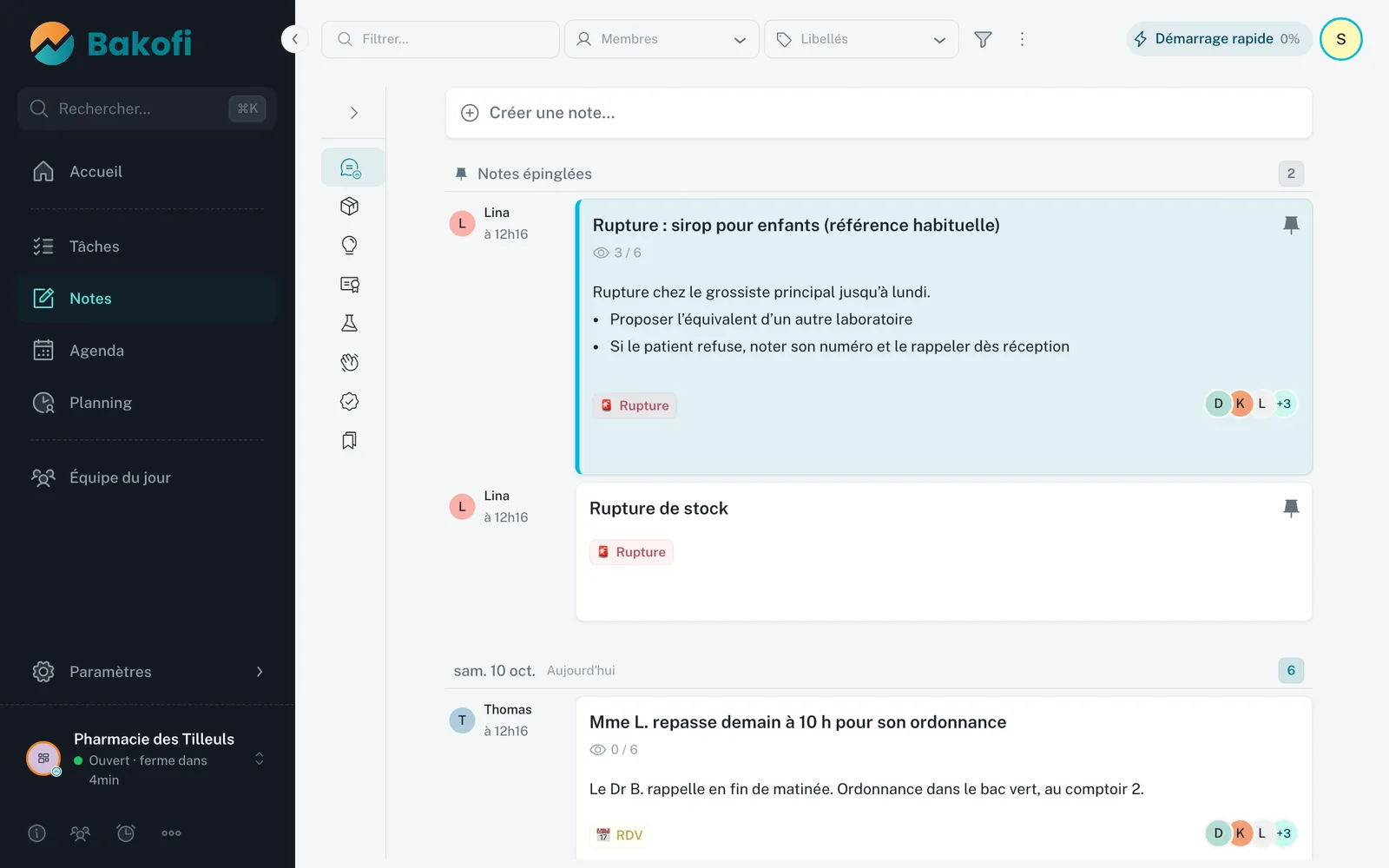Screen dimensions: 1389x868
Task: Open the alarm clock icon in bottom bar
Action: (126, 833)
